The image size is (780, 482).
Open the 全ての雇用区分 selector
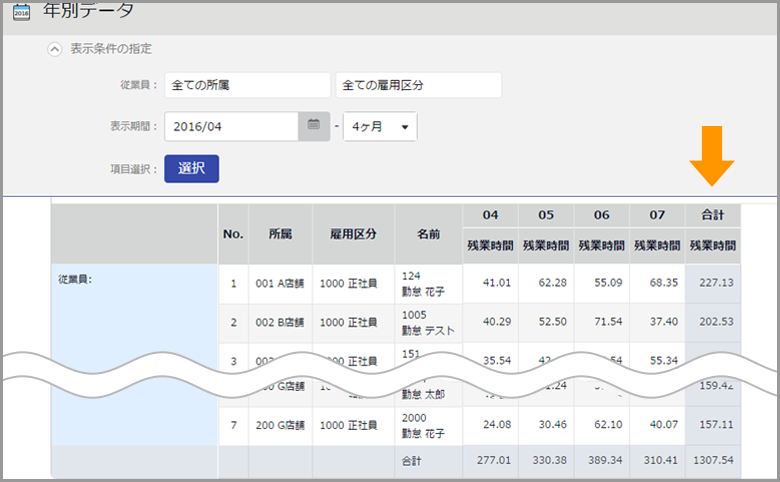click(x=418, y=85)
